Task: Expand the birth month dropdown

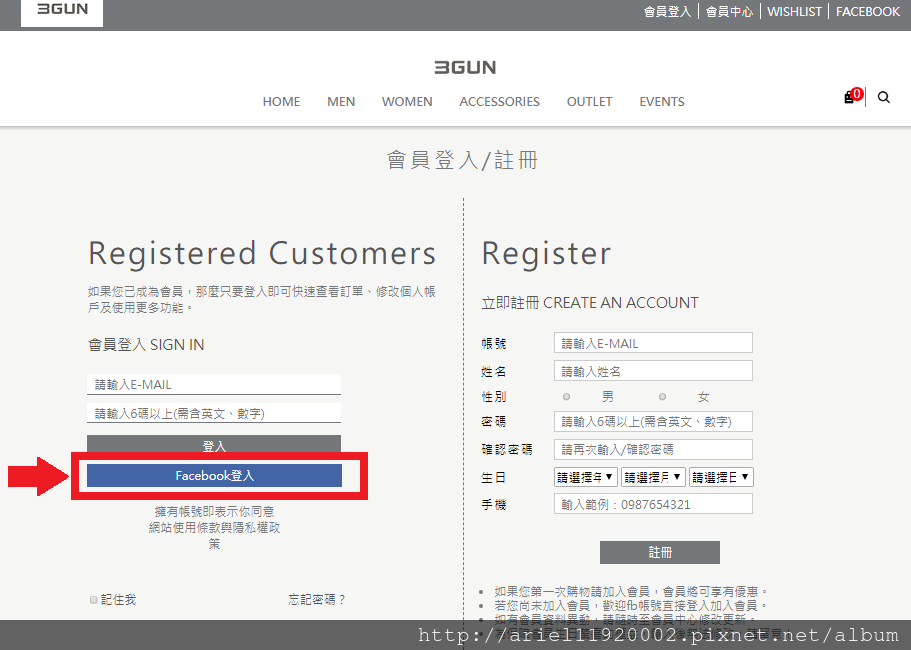Action: click(653, 477)
